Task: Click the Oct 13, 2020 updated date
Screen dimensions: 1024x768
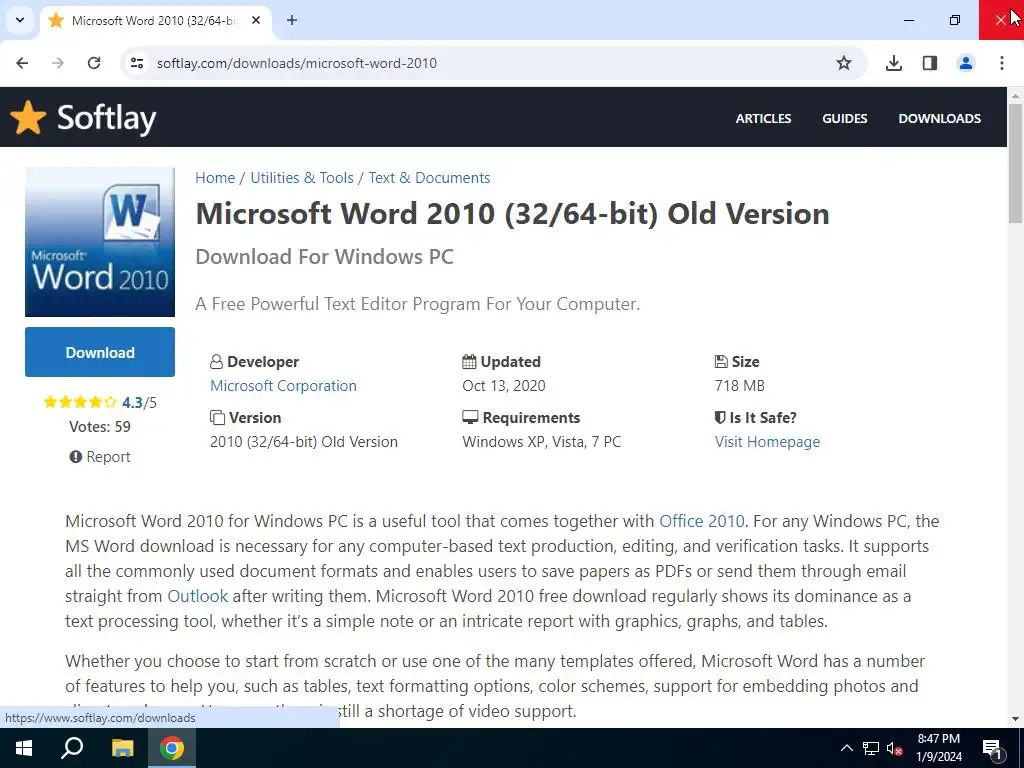Action: point(504,385)
